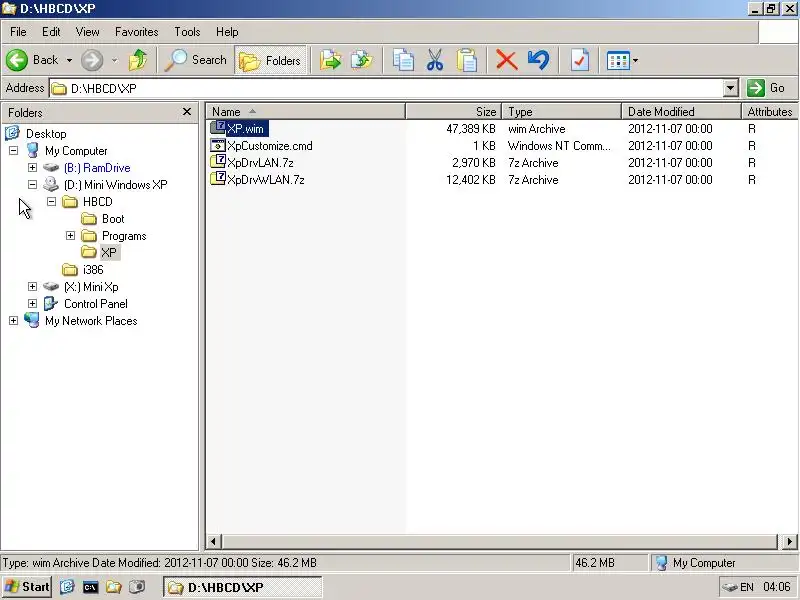This screenshot has height=600, width=800.
Task: Sort by the Attributes column header
Action: point(770,111)
